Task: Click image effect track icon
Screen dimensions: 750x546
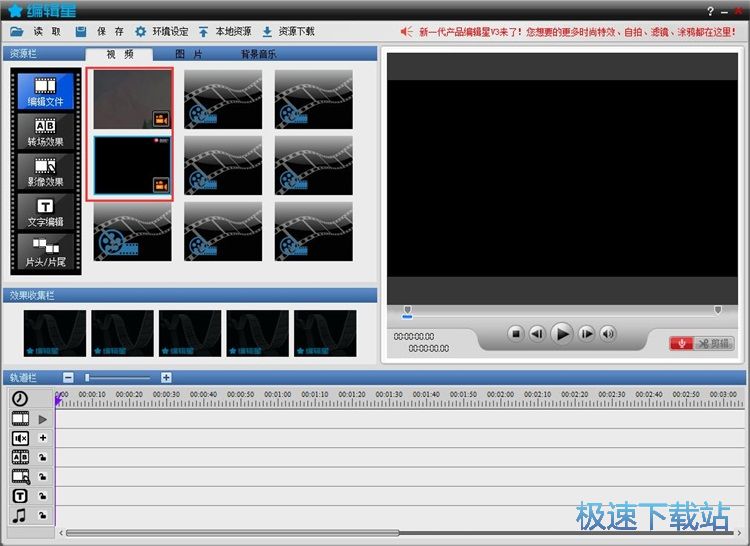Action: tap(20, 477)
